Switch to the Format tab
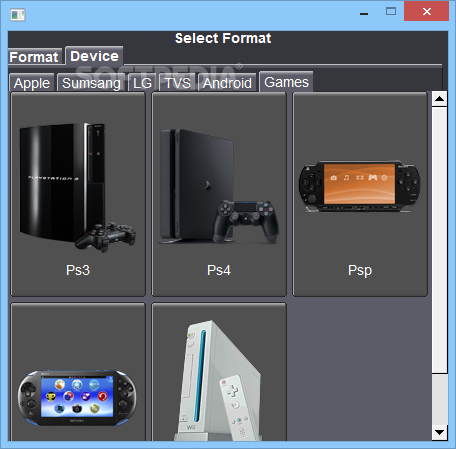 point(34,57)
